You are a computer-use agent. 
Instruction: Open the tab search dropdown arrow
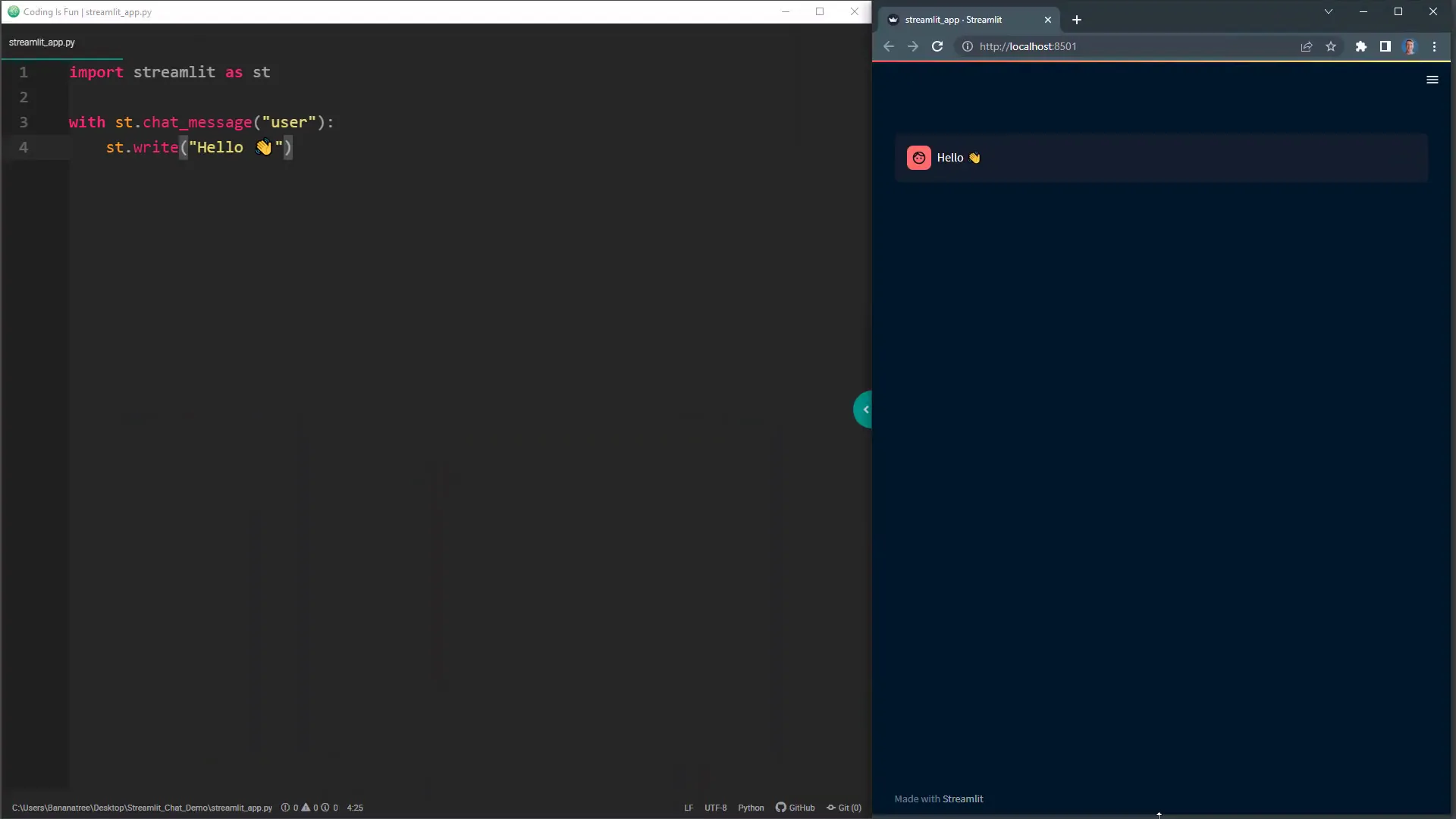click(x=1329, y=11)
